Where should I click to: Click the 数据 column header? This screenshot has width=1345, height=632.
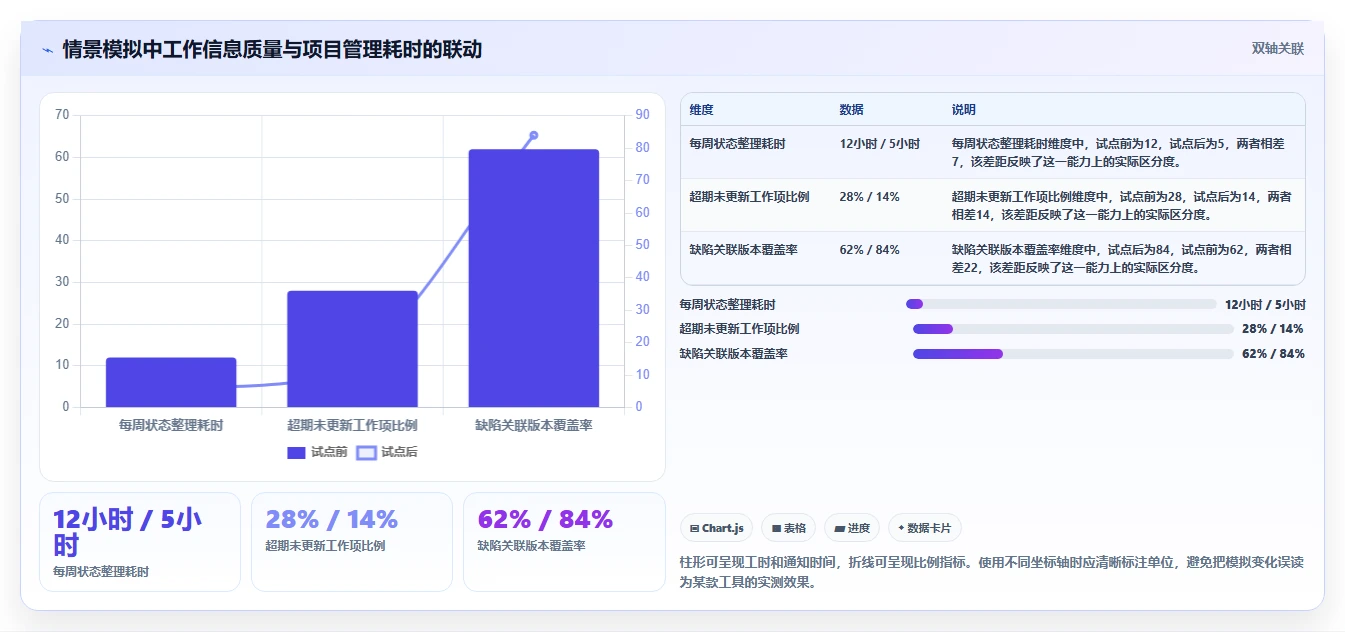click(x=852, y=110)
